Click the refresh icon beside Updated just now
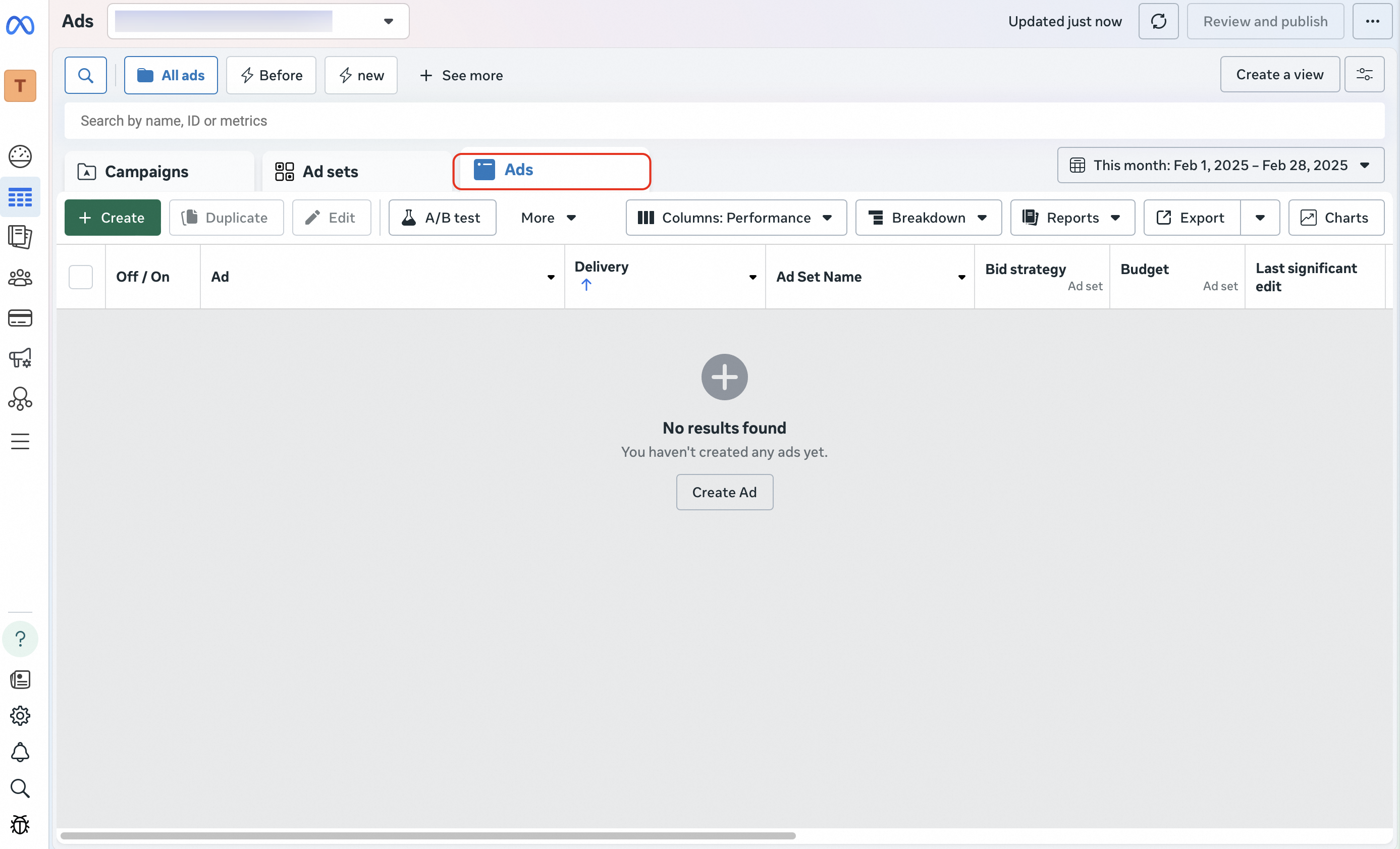This screenshot has width=1400, height=849. 1158,22
